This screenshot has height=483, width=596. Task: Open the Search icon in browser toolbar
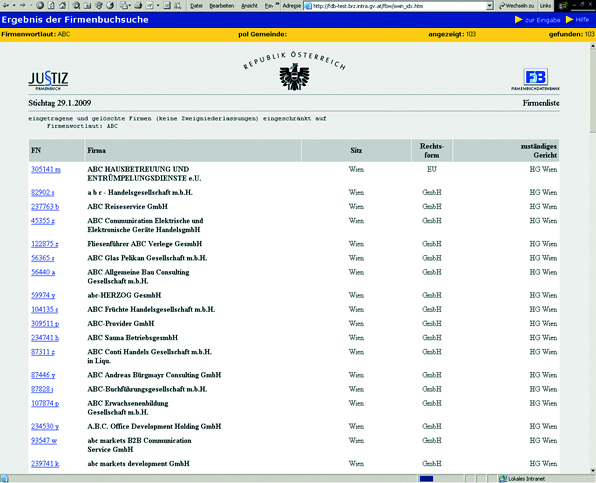point(76,5)
